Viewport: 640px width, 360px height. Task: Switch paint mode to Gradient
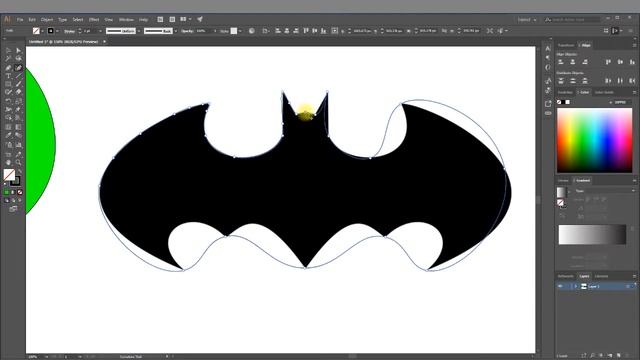tap(13, 192)
